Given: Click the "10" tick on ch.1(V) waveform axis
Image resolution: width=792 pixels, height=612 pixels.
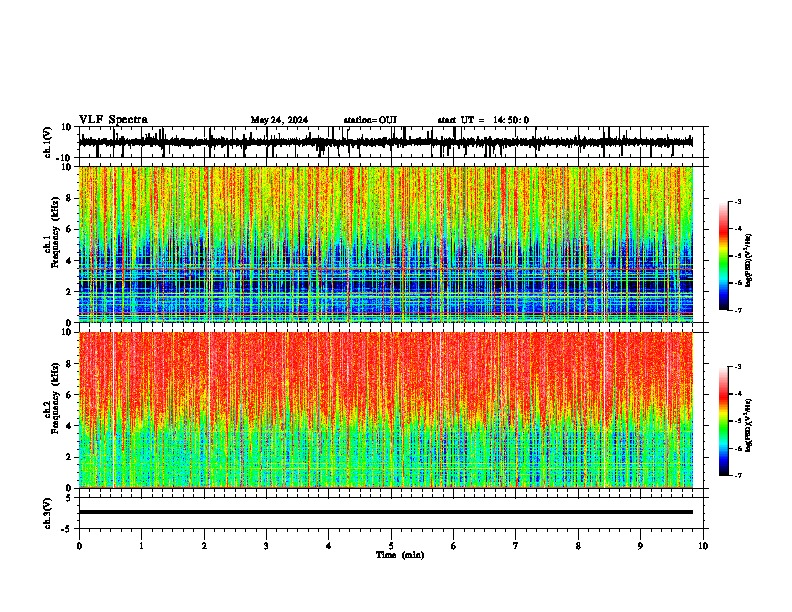Looking at the screenshot, I should pyautogui.click(x=67, y=127).
